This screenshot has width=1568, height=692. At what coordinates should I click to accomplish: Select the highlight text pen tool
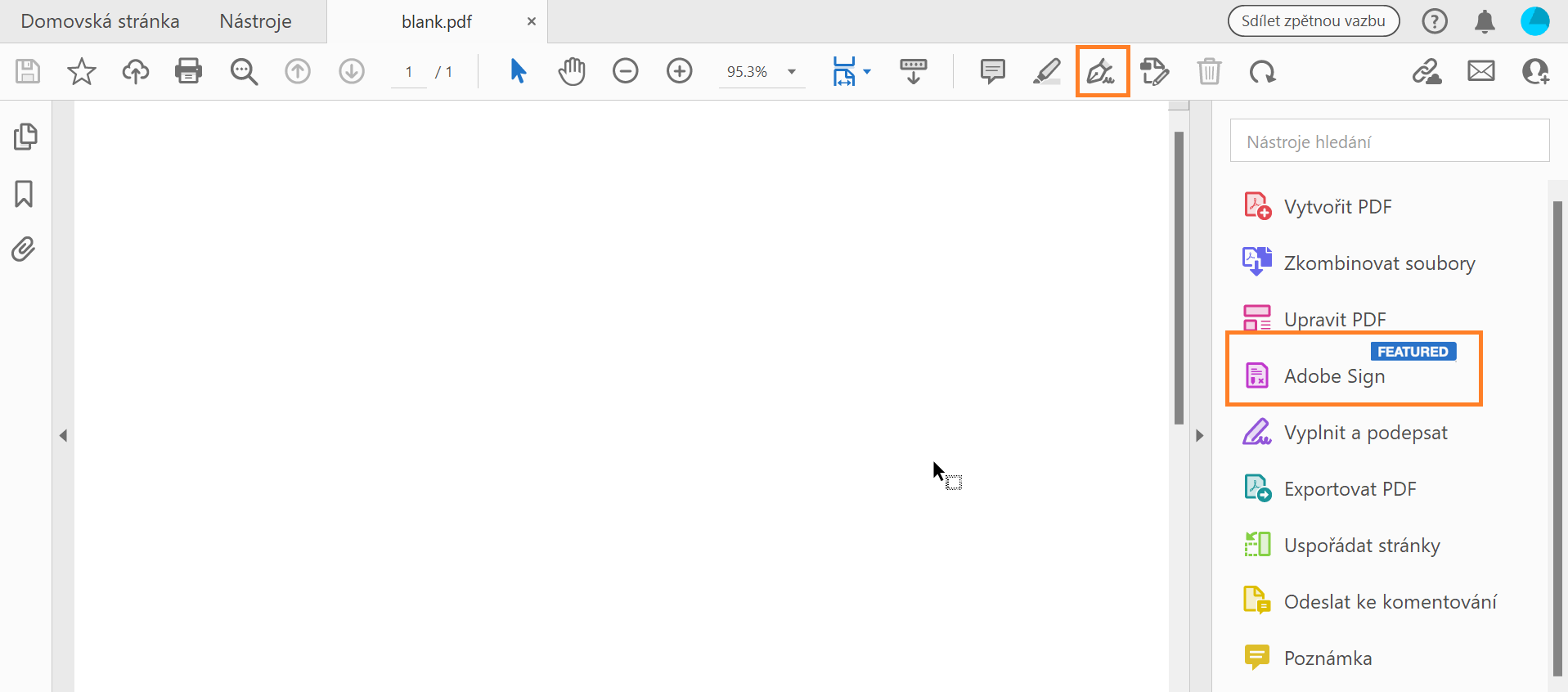click(1046, 71)
